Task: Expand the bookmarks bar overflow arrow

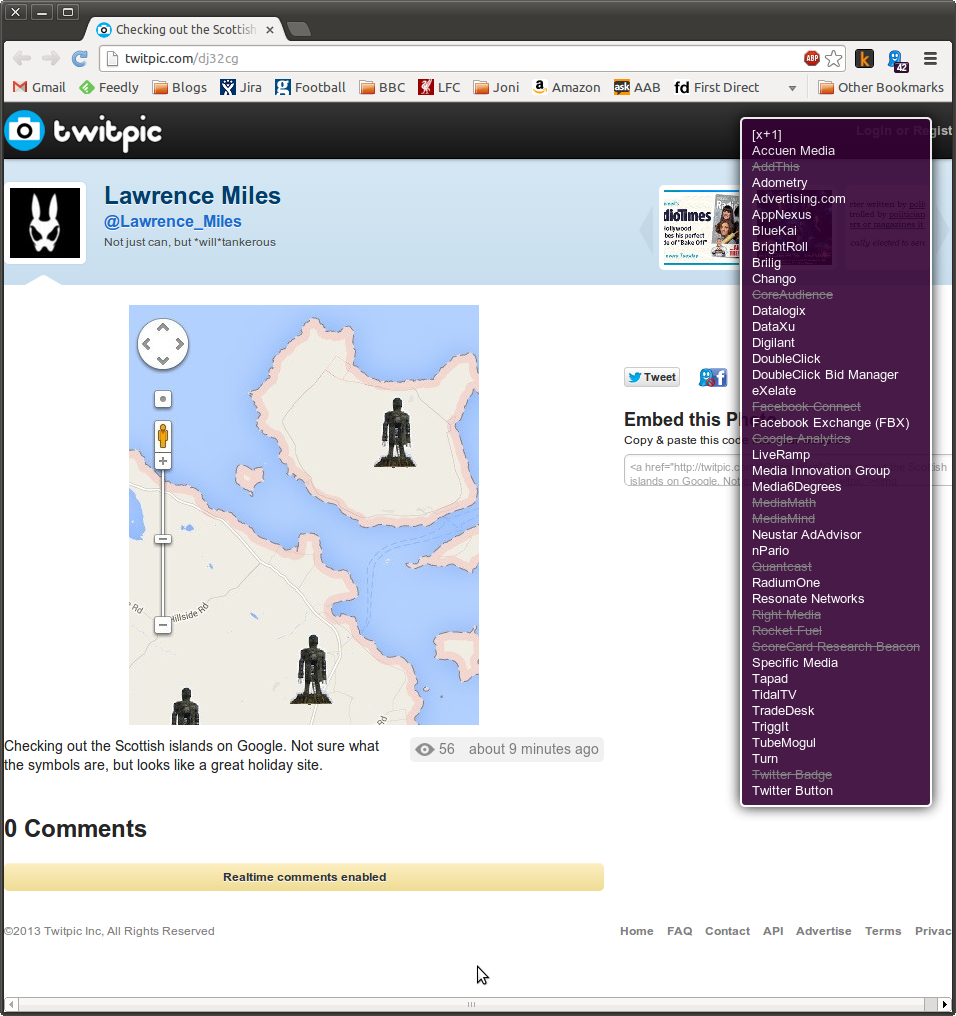Action: [792, 88]
